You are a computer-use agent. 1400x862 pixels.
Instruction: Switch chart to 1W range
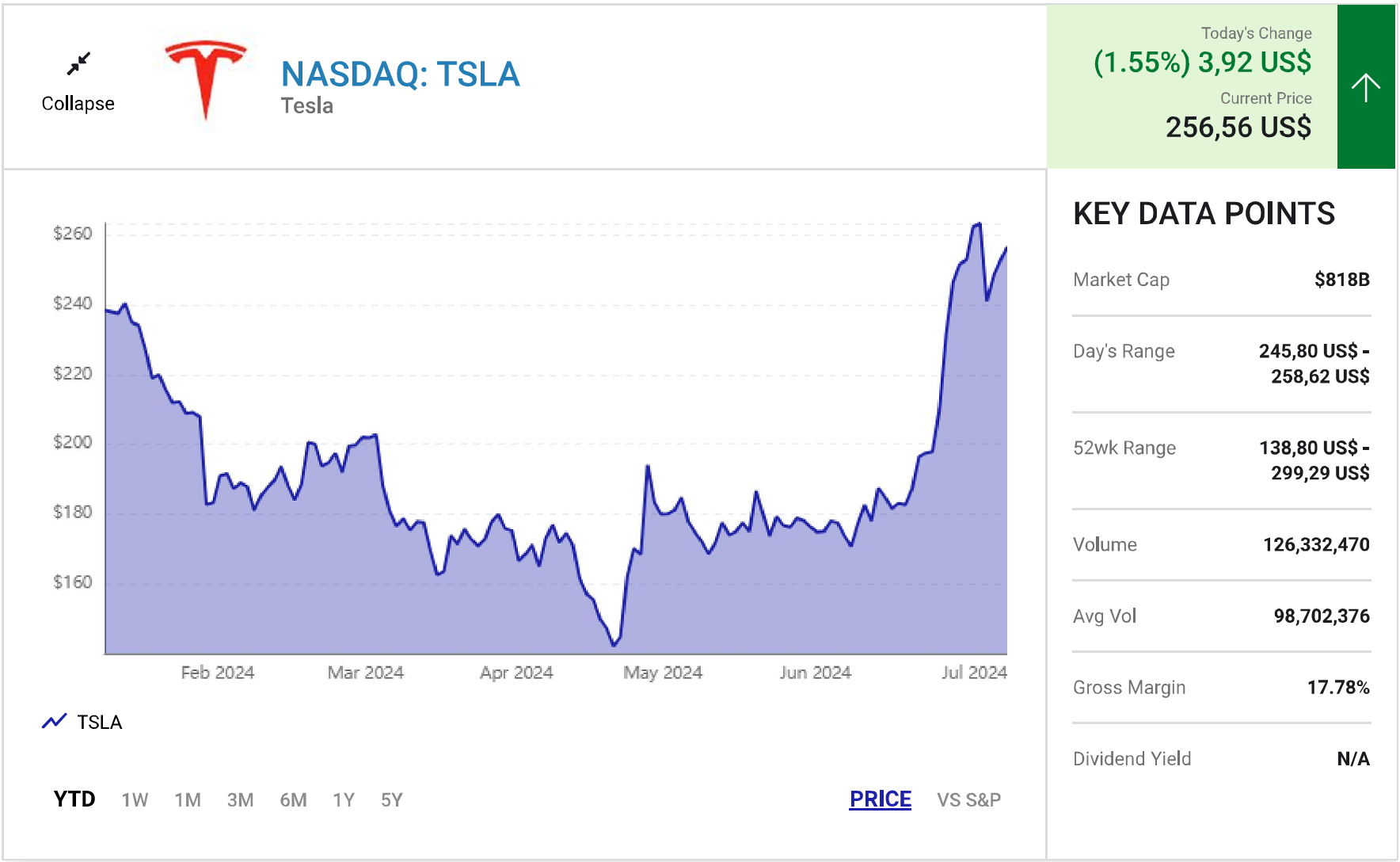click(135, 800)
